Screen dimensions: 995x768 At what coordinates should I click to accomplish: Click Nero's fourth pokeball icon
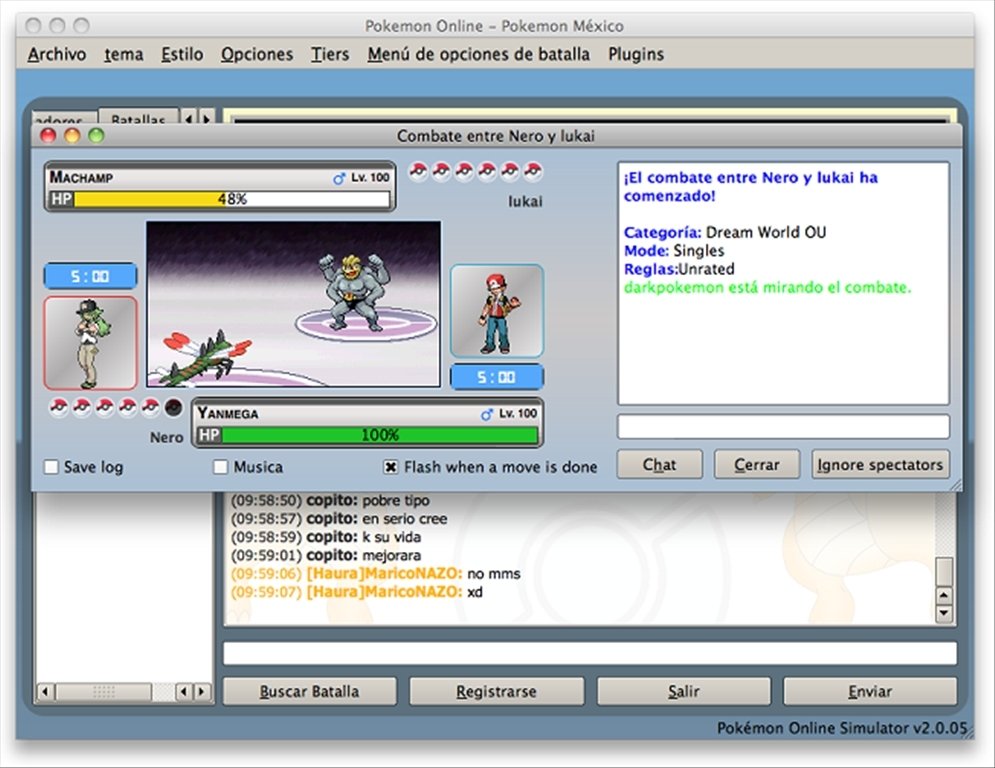pos(128,407)
